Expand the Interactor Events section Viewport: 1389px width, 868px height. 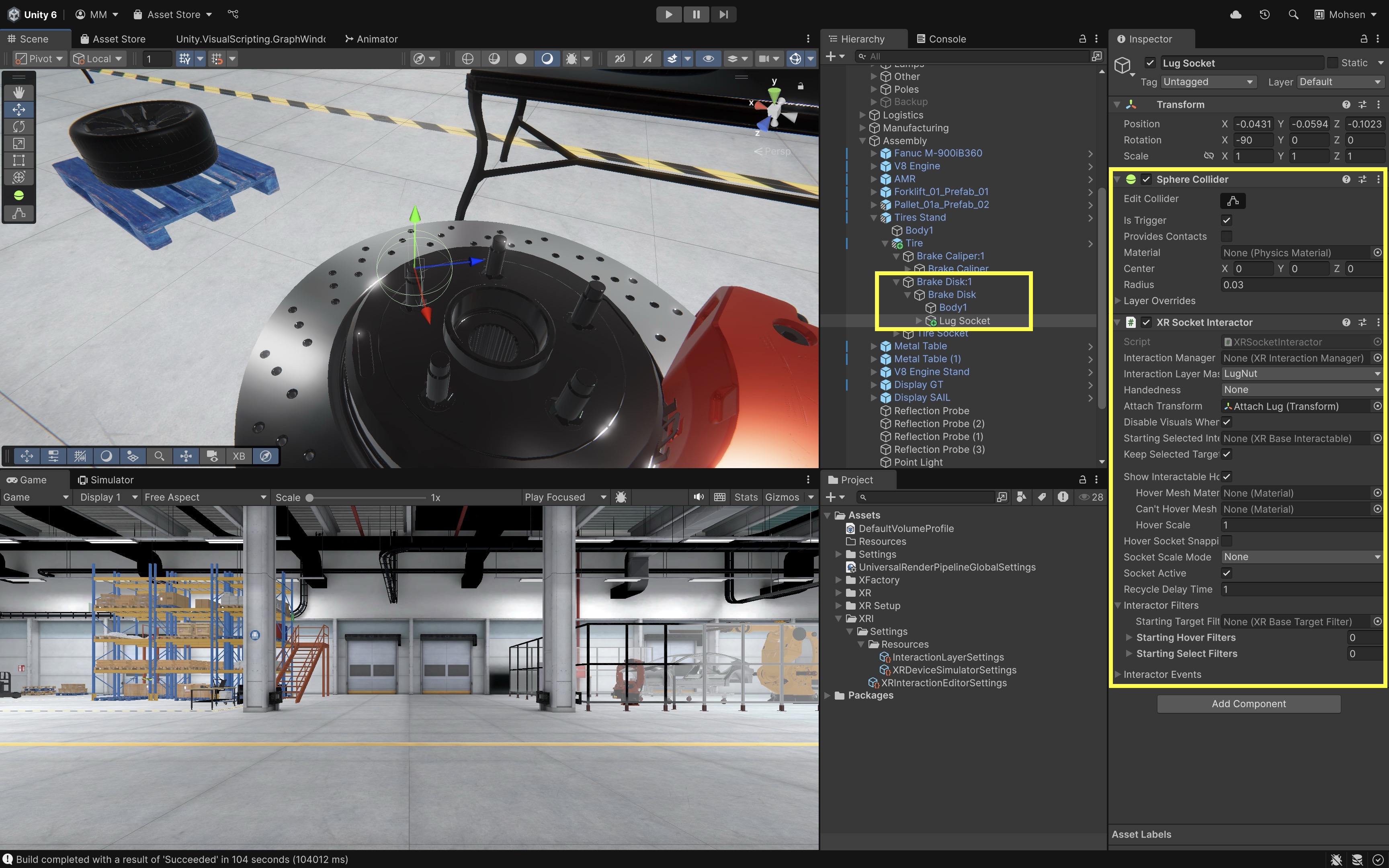[x=1118, y=675]
